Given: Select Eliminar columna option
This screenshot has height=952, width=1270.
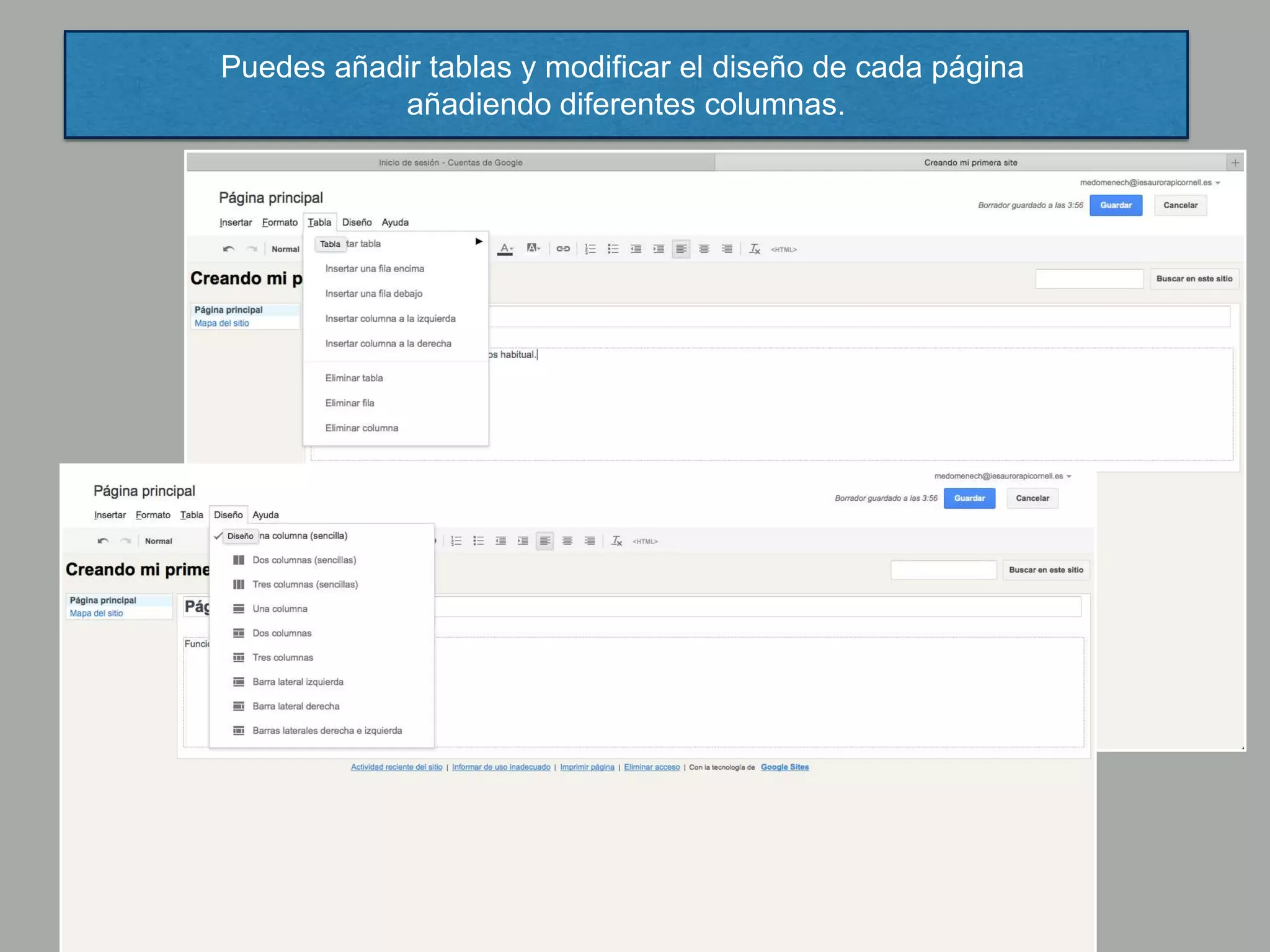Looking at the screenshot, I should point(396,428).
